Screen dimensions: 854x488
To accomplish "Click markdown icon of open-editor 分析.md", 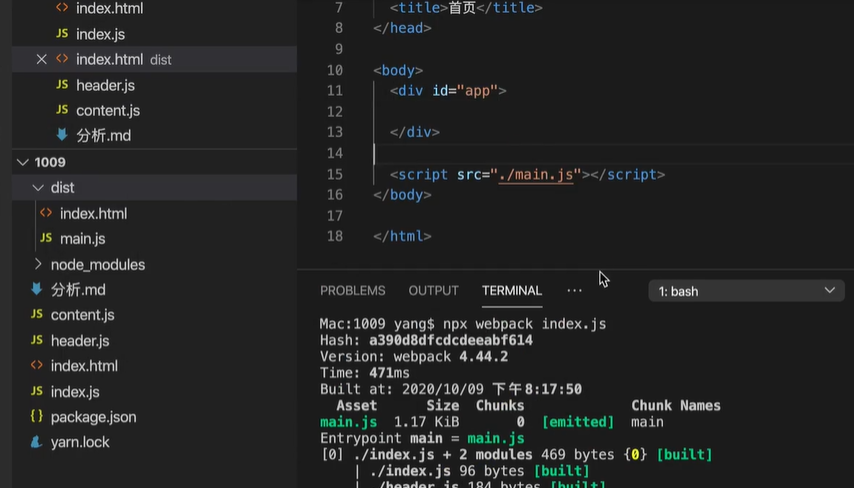I will click(62, 135).
